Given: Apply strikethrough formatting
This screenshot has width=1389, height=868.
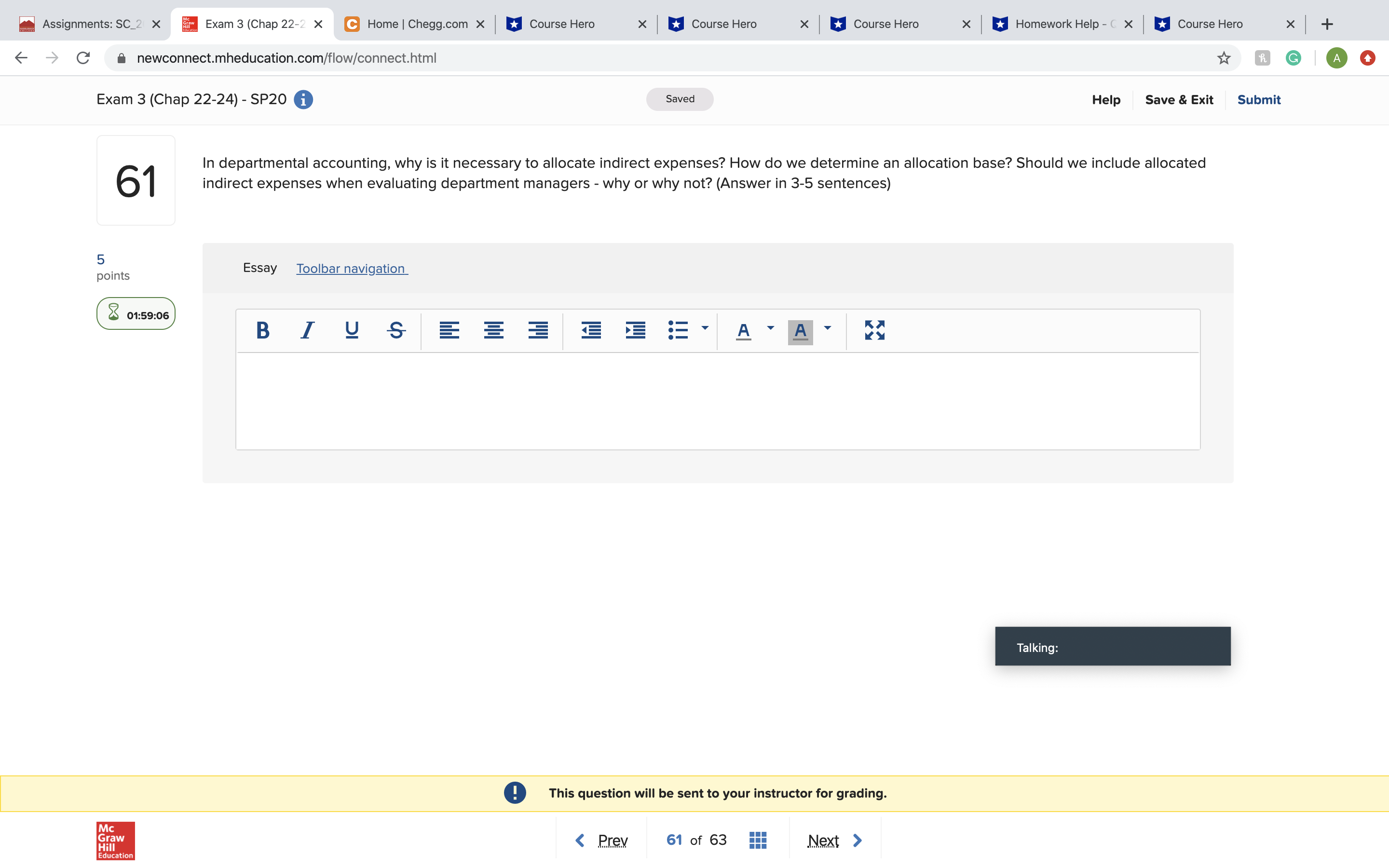Looking at the screenshot, I should pos(396,330).
